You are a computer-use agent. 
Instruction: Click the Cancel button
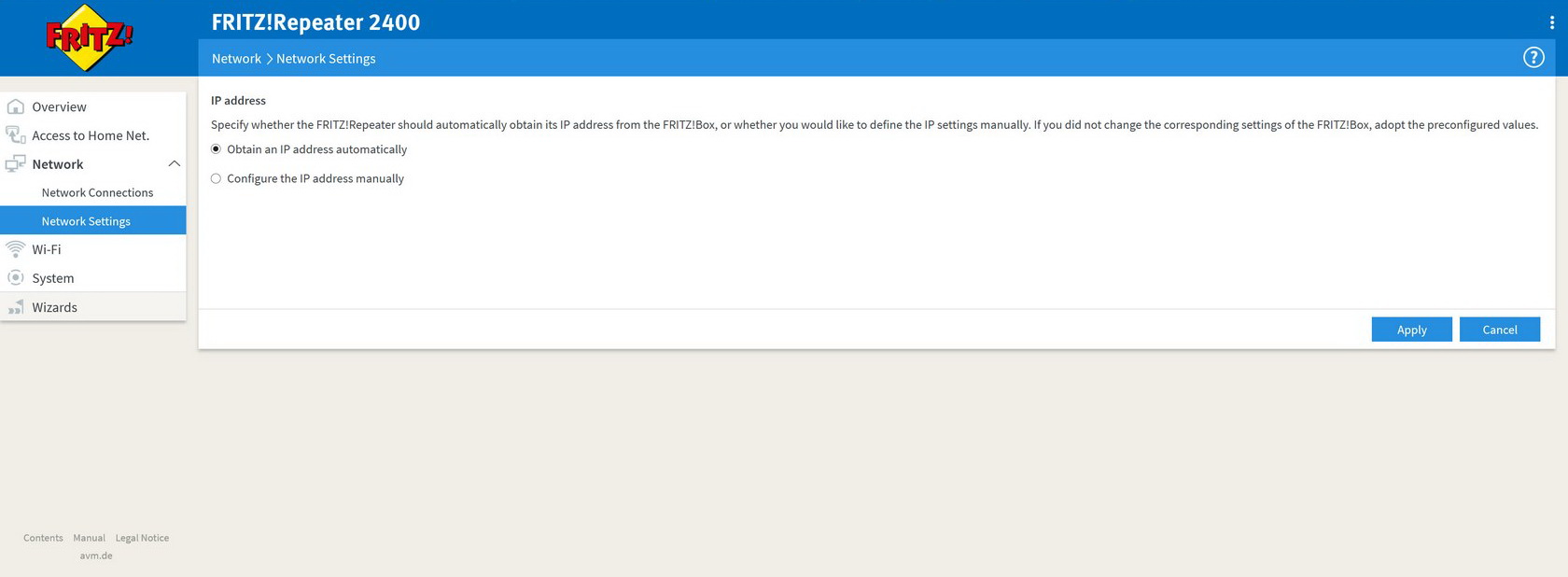point(1500,330)
